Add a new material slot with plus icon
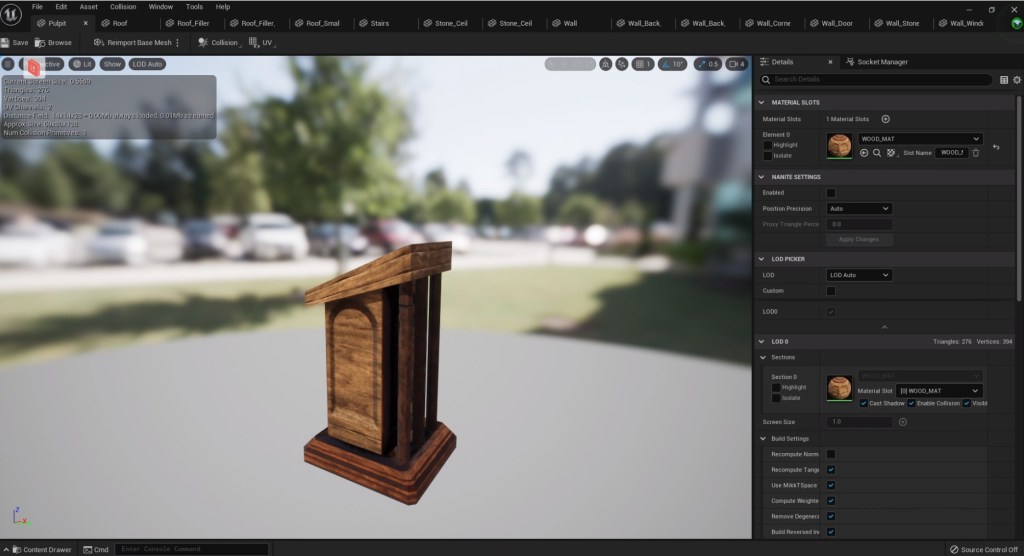Image resolution: width=1024 pixels, height=556 pixels. pyautogui.click(x=885, y=119)
